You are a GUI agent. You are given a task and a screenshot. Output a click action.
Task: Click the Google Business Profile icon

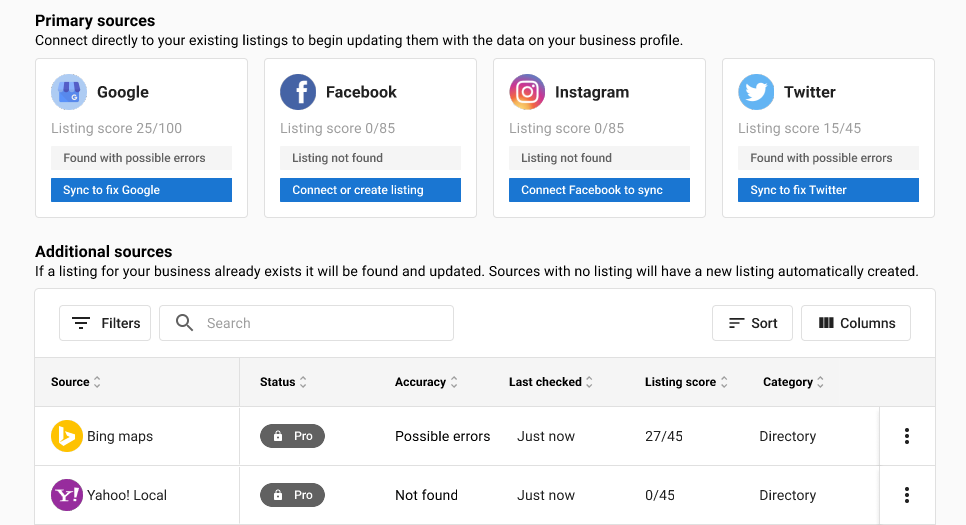pos(69,92)
